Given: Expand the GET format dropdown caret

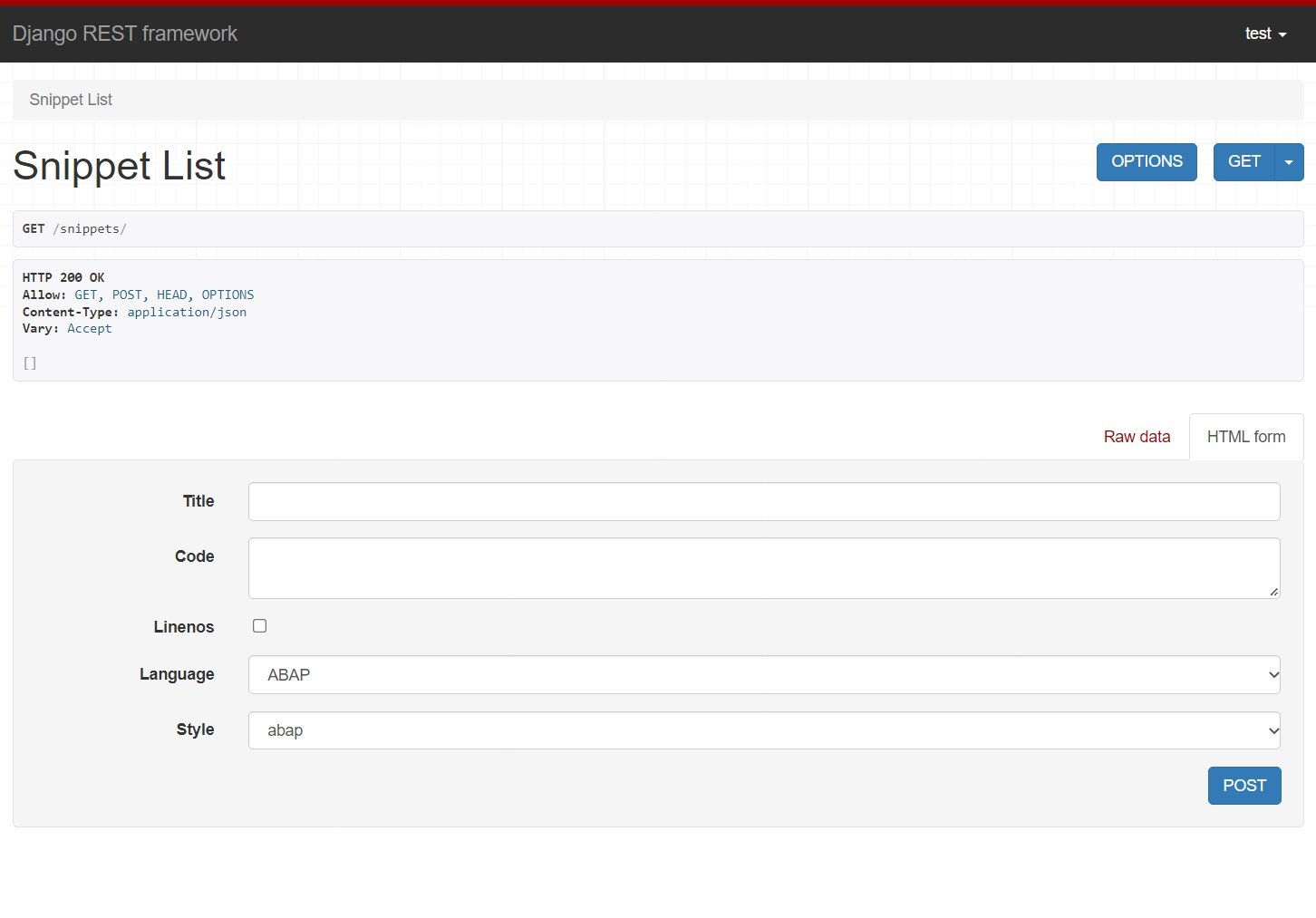Looking at the screenshot, I should click(1289, 161).
